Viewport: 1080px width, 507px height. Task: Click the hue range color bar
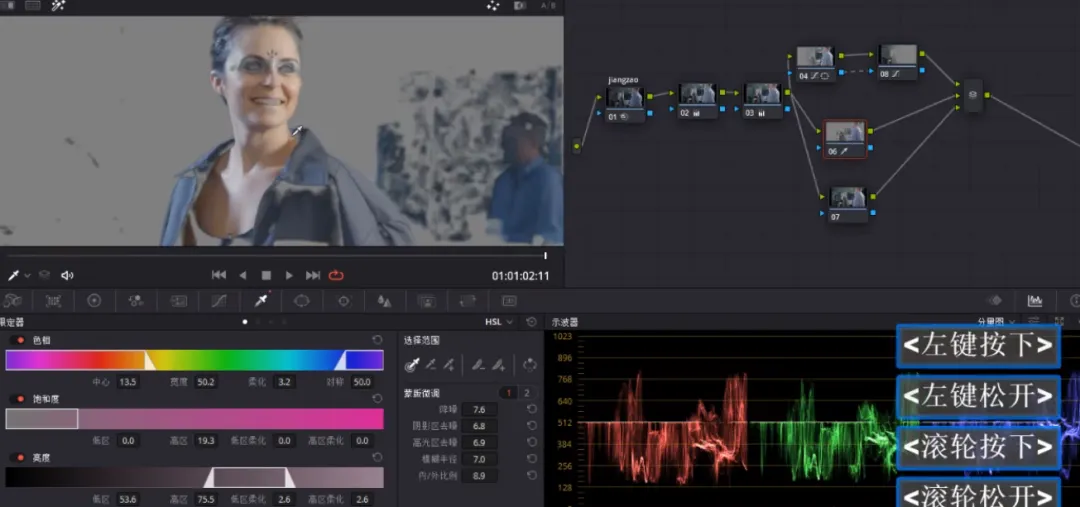tap(194, 360)
